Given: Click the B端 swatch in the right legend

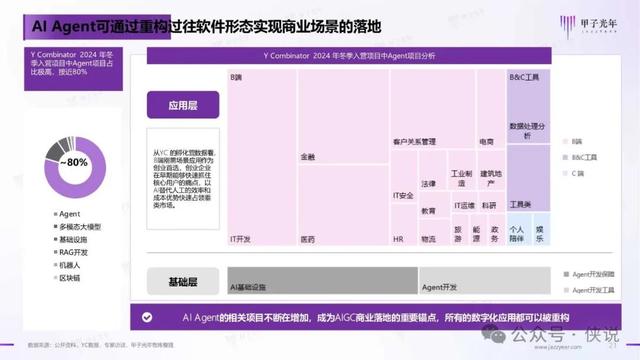Looking at the screenshot, I should [x=565, y=141].
